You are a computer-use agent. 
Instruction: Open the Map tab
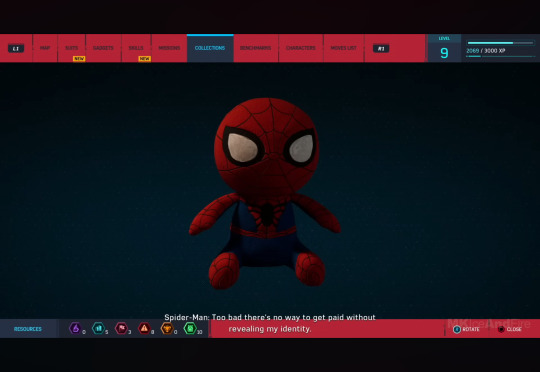(45, 48)
